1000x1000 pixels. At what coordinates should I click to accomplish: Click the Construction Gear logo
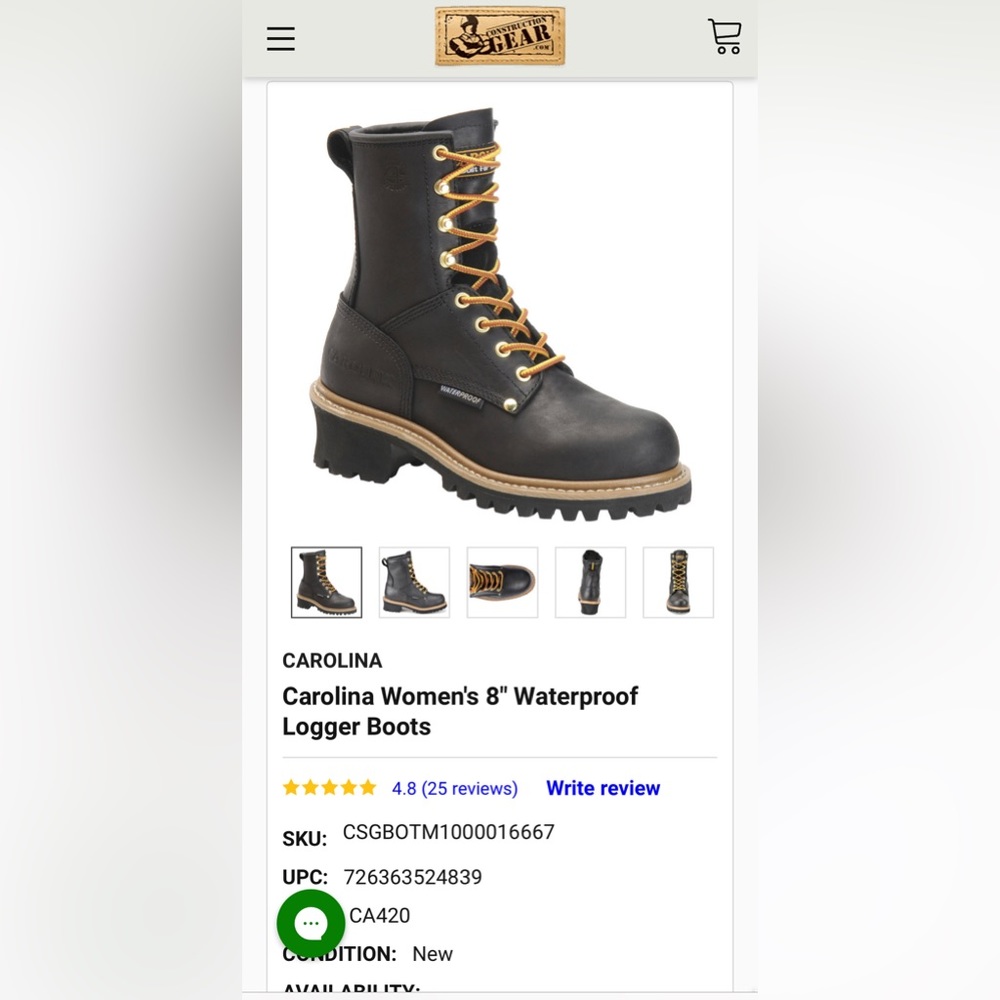coord(500,36)
